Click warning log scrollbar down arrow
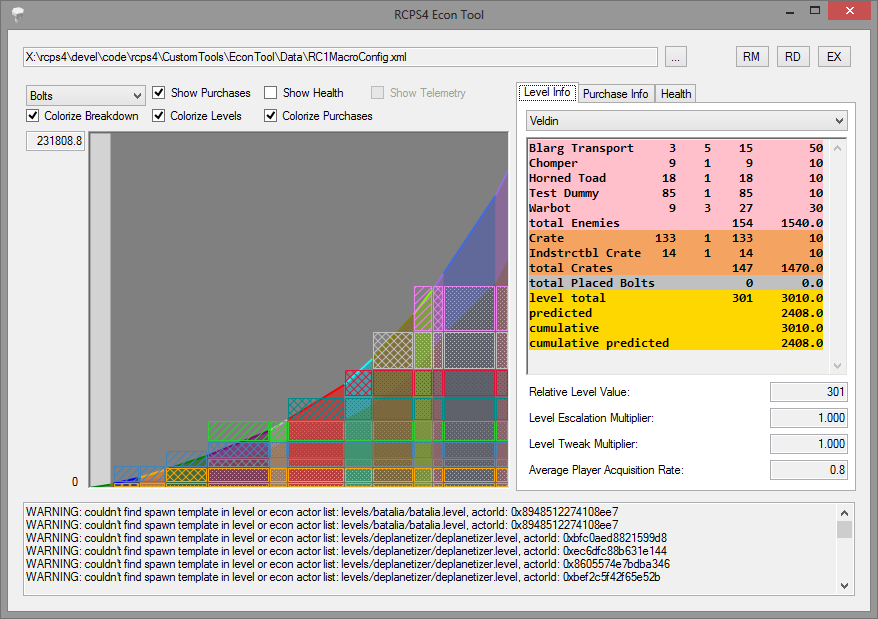Image resolution: width=878 pixels, height=619 pixels. (845, 586)
